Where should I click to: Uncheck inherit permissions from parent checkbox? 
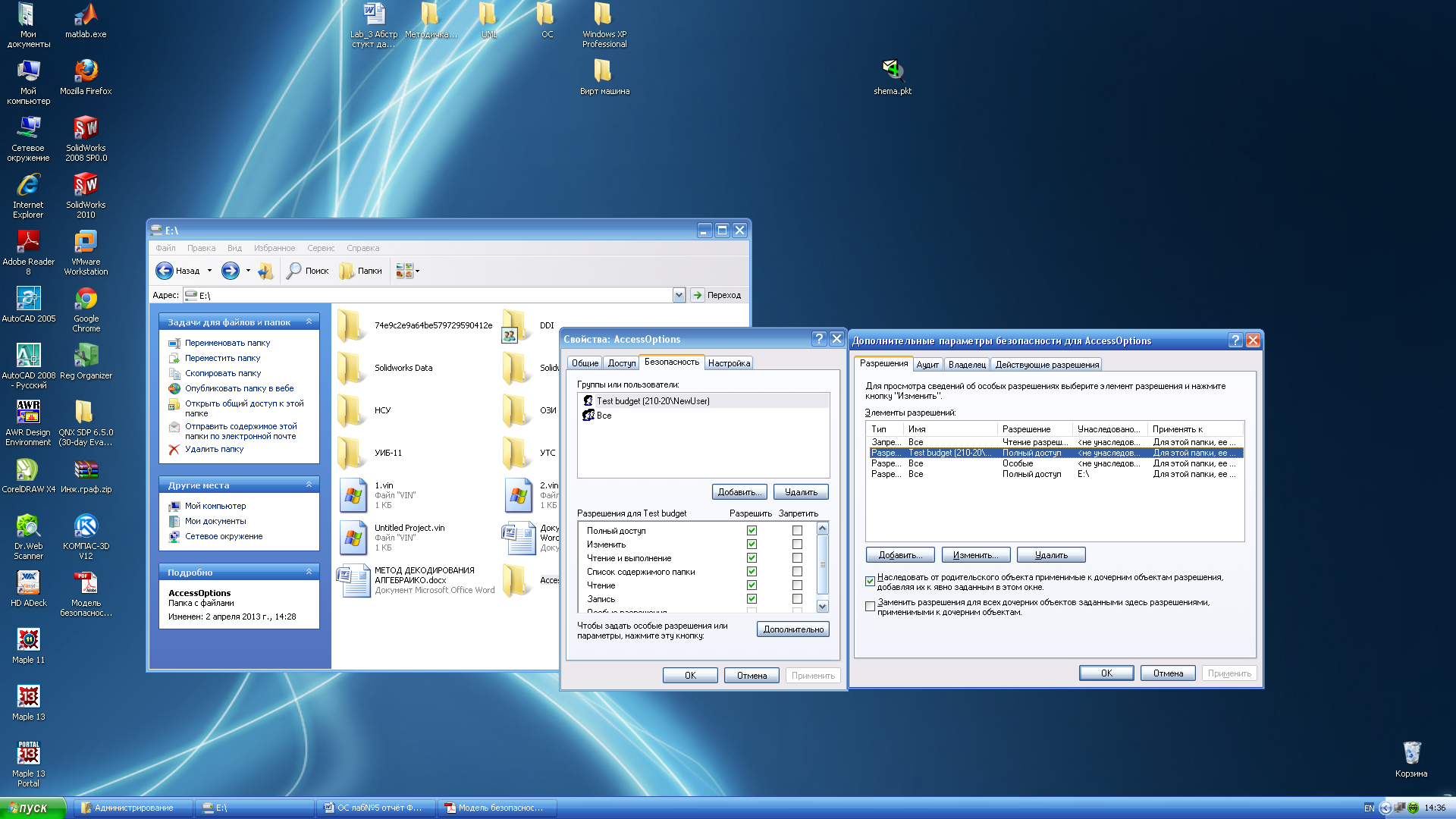coord(870,582)
